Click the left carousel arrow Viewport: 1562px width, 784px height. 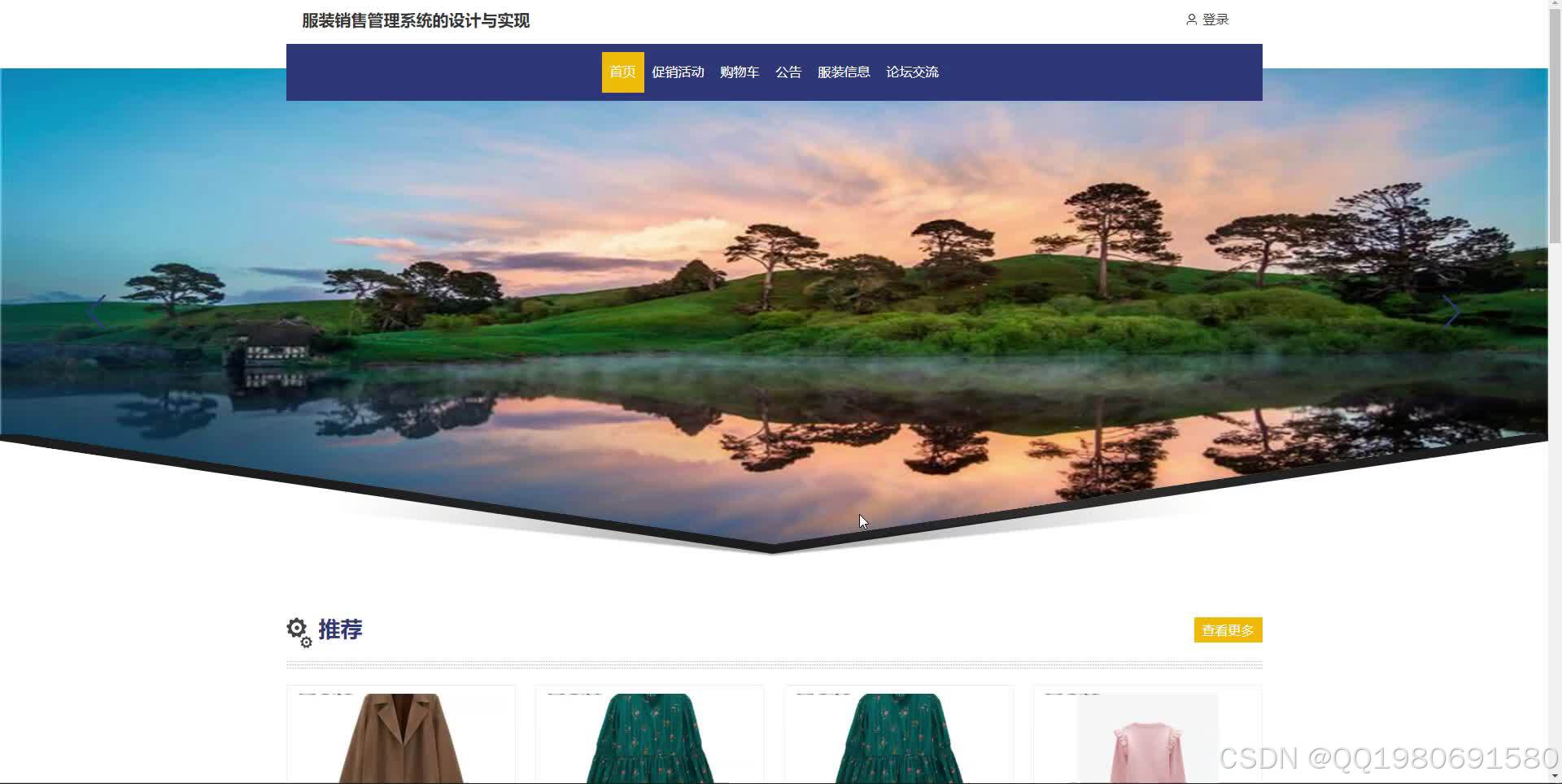click(97, 311)
